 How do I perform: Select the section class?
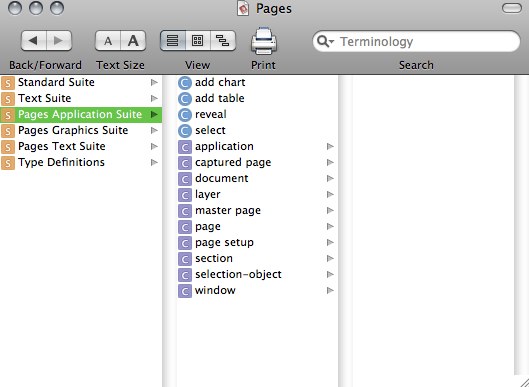tap(257, 258)
